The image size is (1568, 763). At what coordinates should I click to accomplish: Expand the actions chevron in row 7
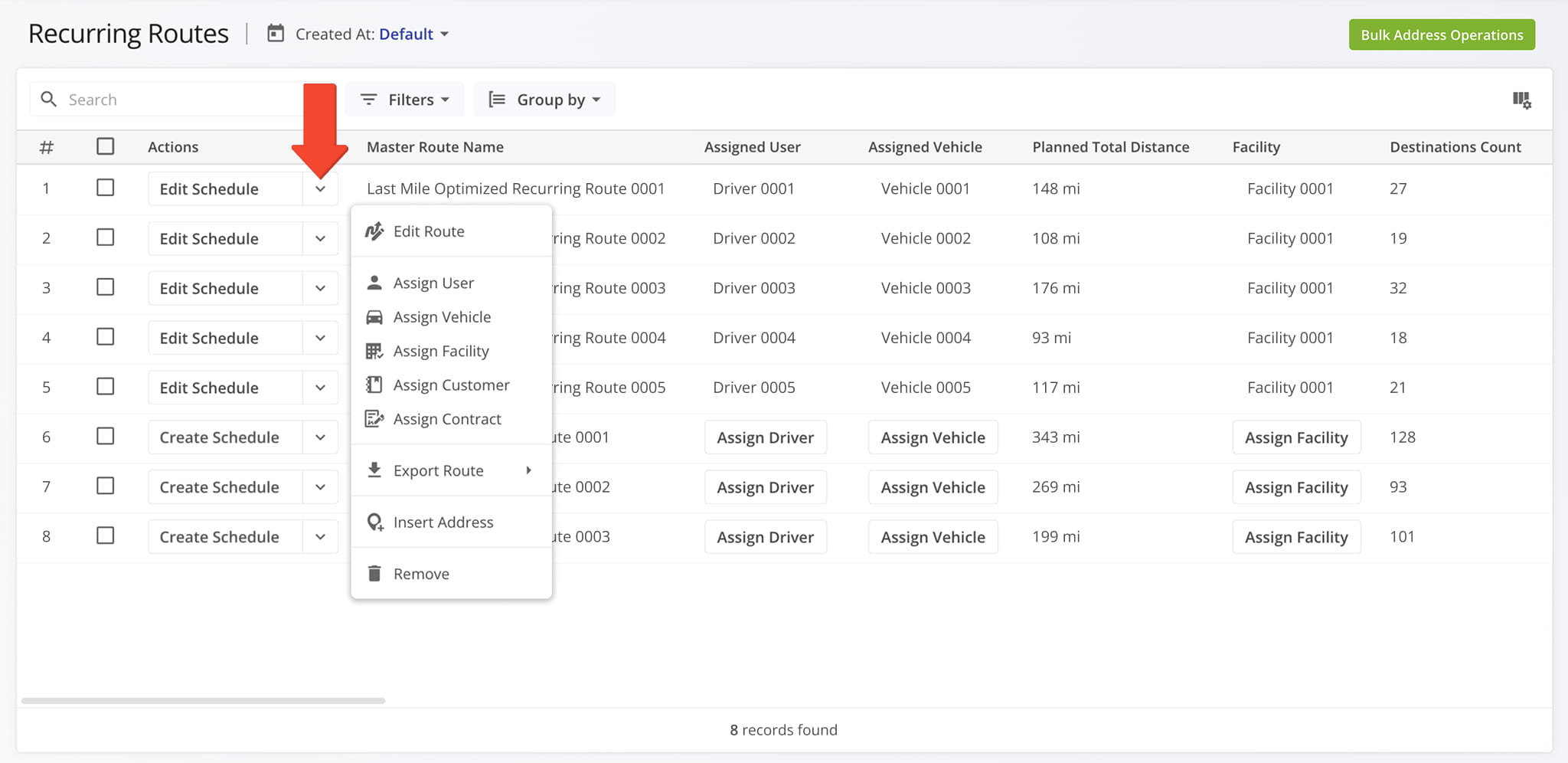point(320,487)
